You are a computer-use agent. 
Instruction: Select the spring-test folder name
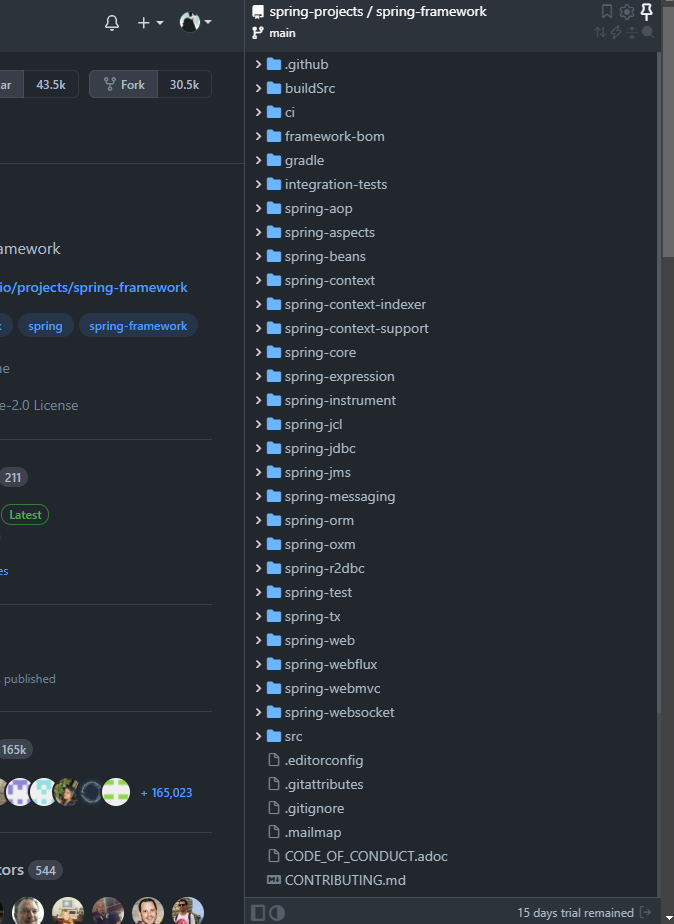pos(318,593)
